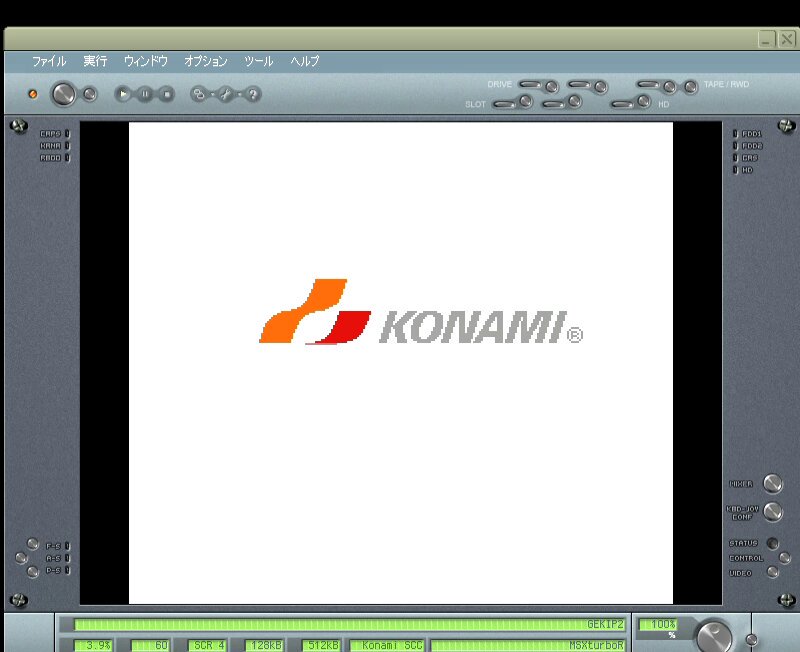
Task: Click the Konami logo in emulator screen
Action: tap(421, 312)
